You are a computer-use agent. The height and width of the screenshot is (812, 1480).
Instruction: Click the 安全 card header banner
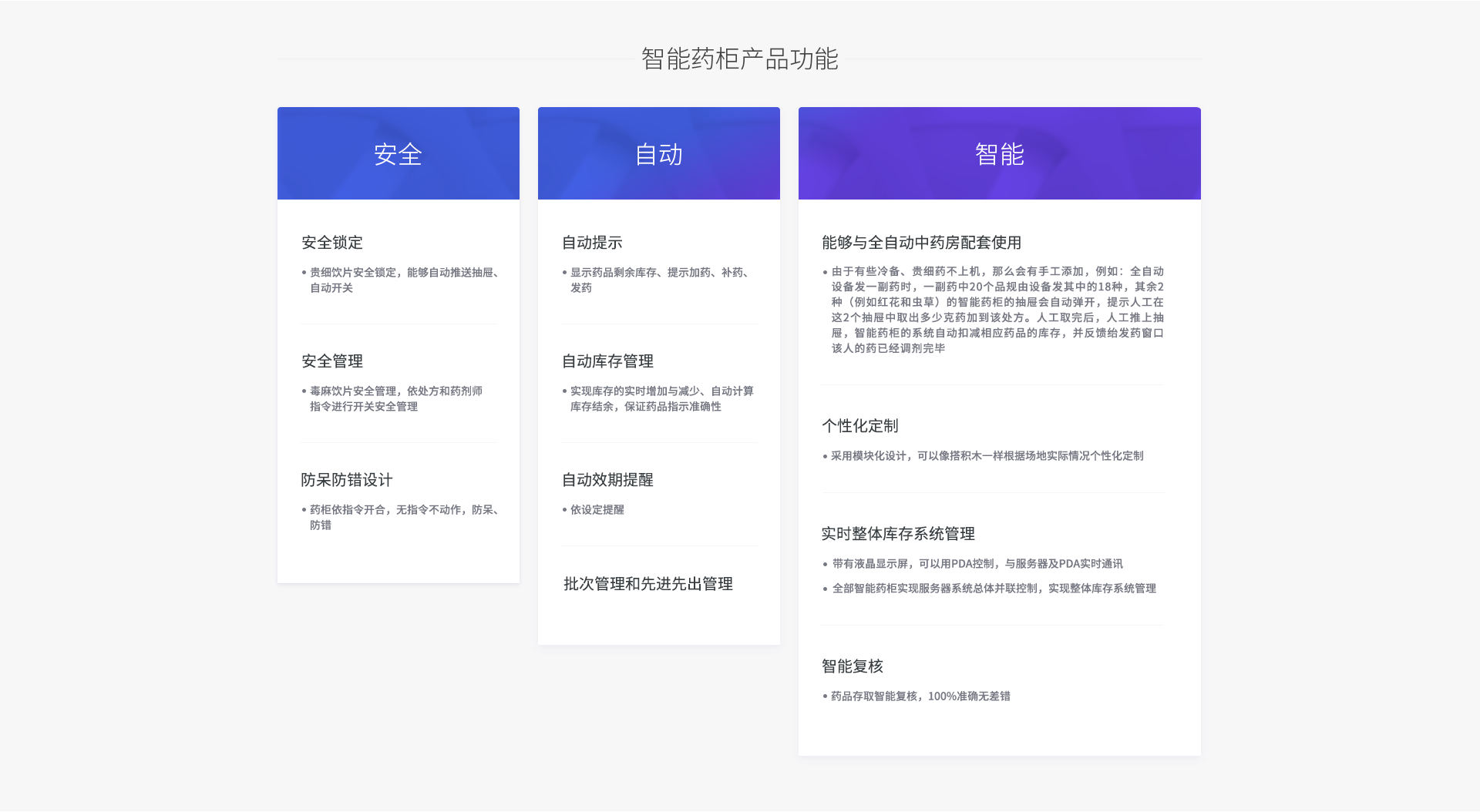[399, 153]
